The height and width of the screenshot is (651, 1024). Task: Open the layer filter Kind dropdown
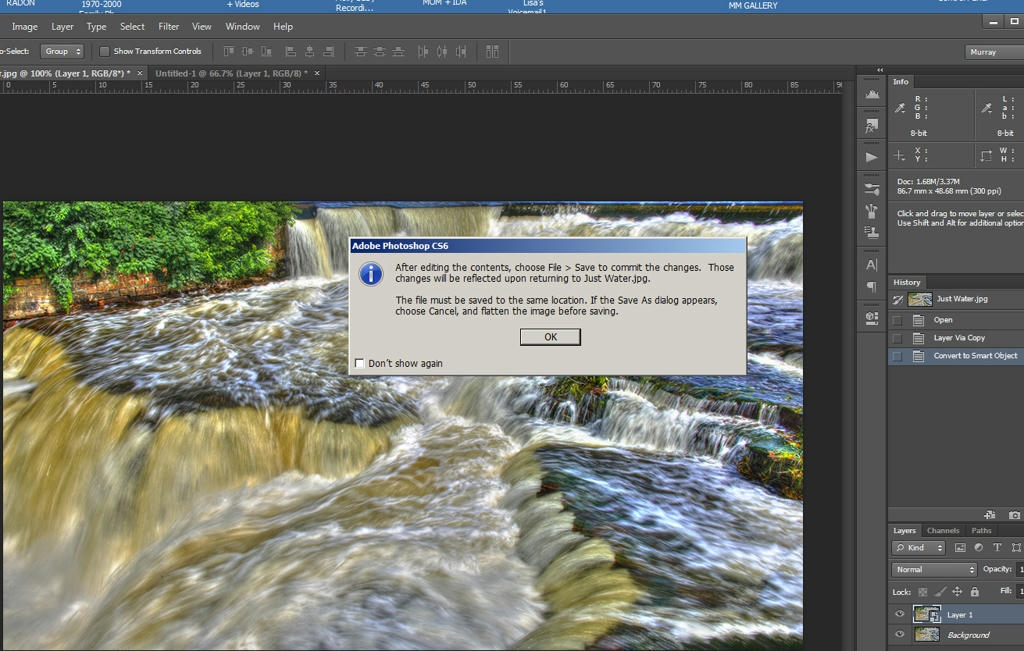[918, 548]
